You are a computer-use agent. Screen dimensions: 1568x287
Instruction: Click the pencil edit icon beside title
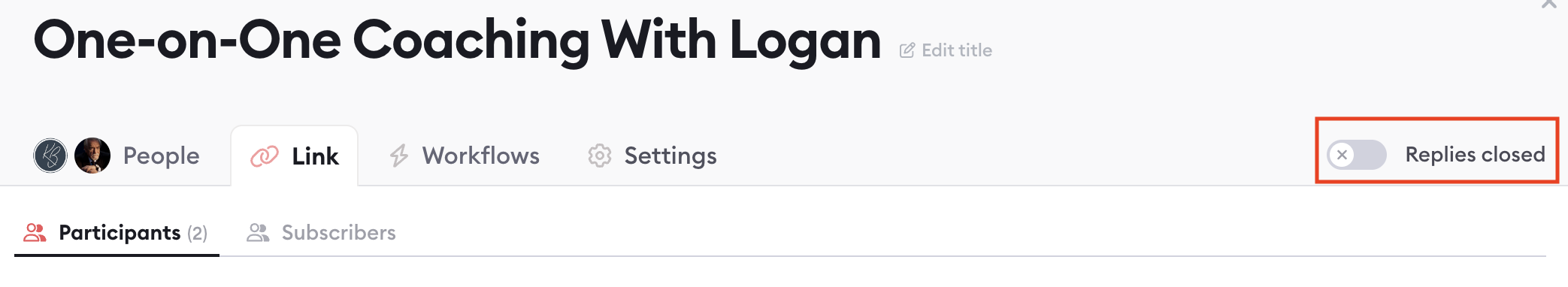click(x=907, y=50)
